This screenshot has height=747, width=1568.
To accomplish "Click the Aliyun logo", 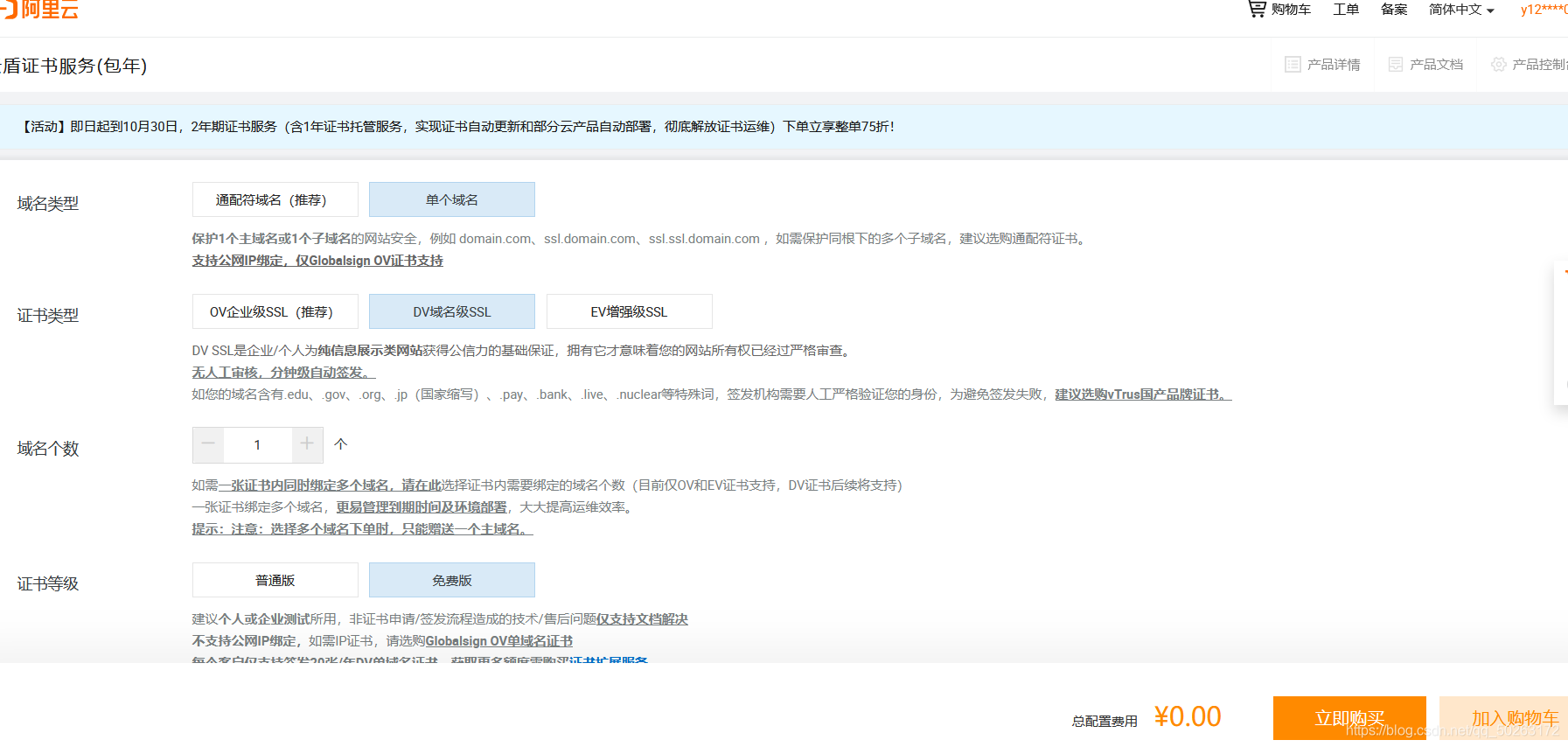I will pyautogui.click(x=39, y=9).
